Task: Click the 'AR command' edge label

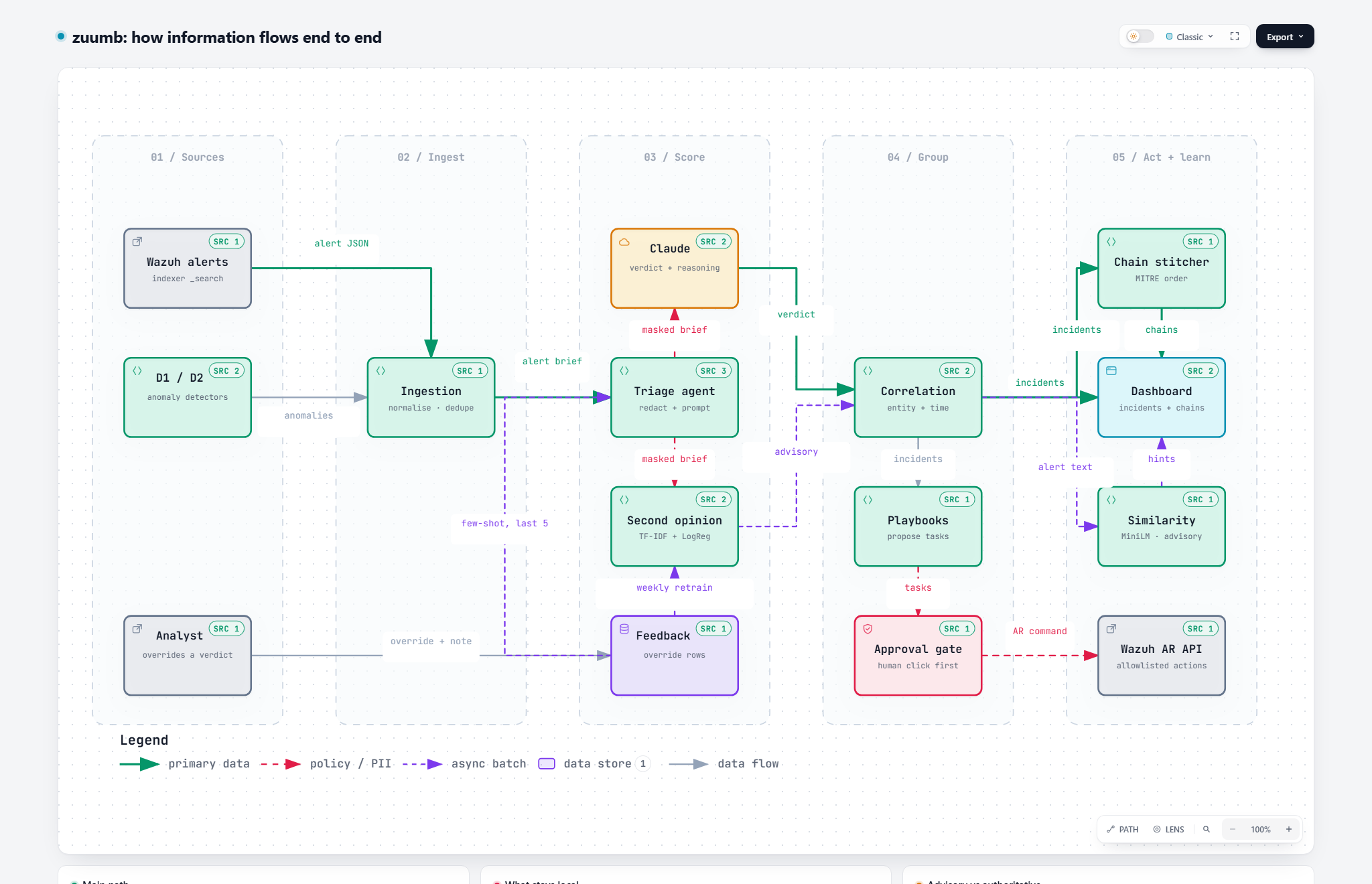Action: pos(1040,631)
